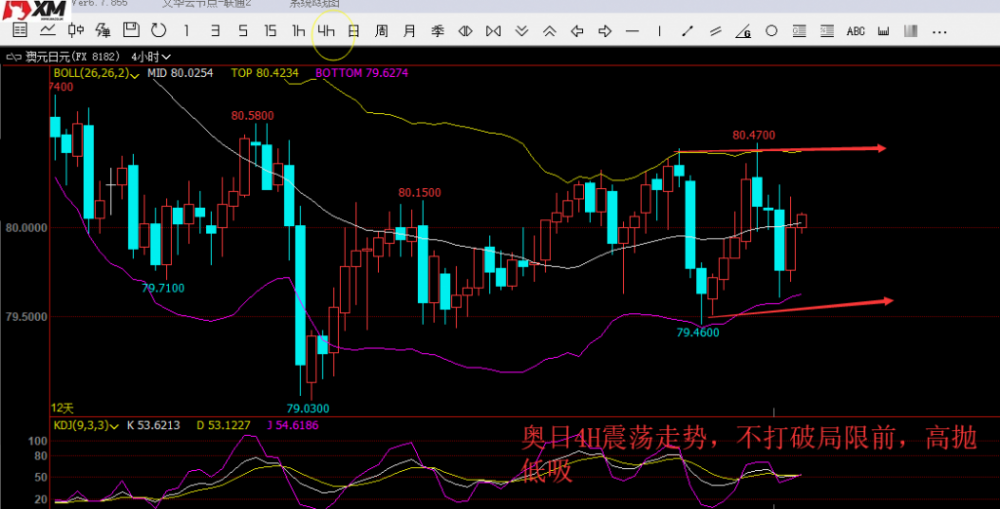1000x509 pixels.
Task: Click the 80.0000 price axis label
Action: (27, 228)
